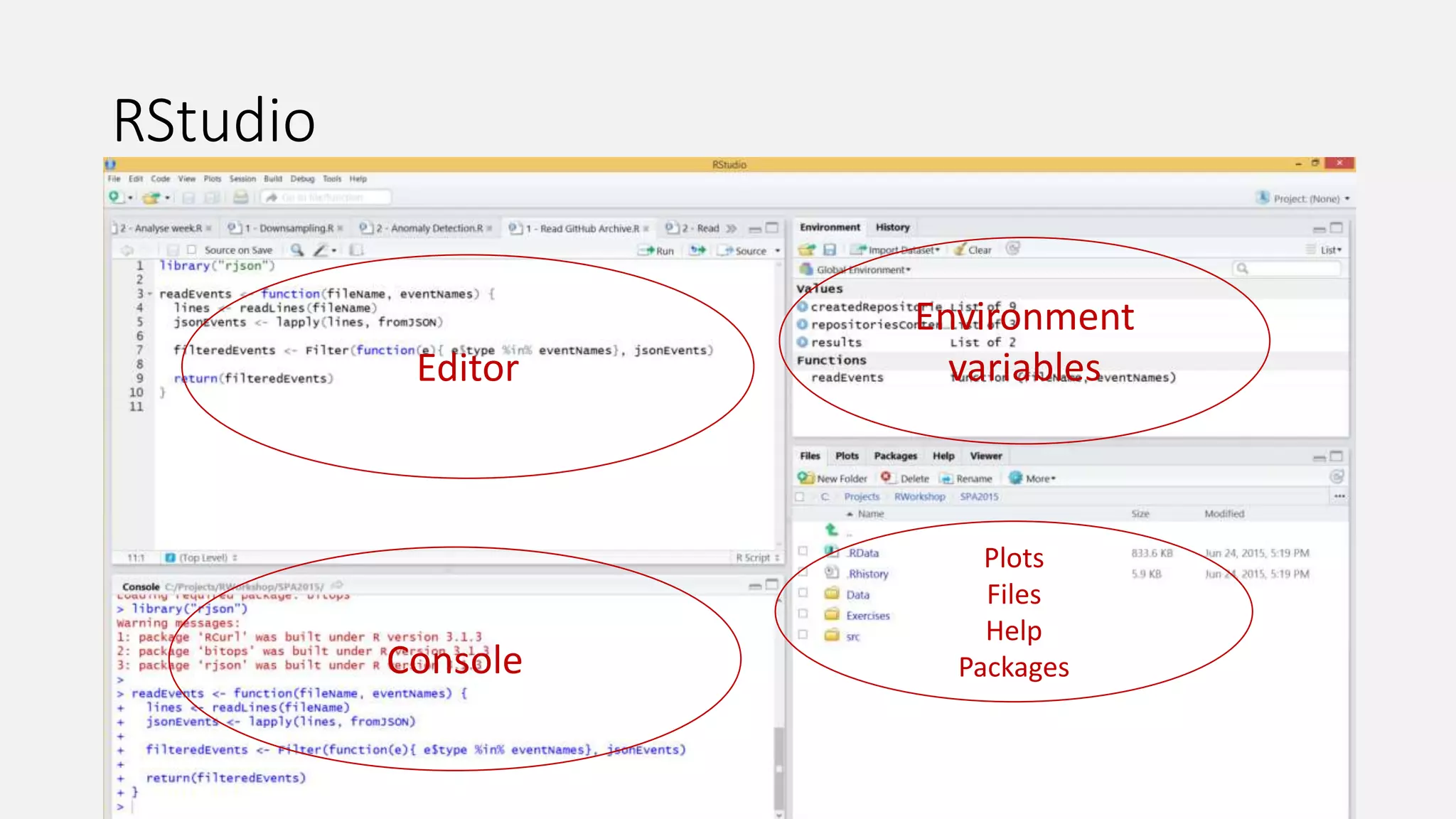This screenshot has height=819, width=1456.
Task: Click the Refresh icon in Environment pane
Action: (1013, 248)
